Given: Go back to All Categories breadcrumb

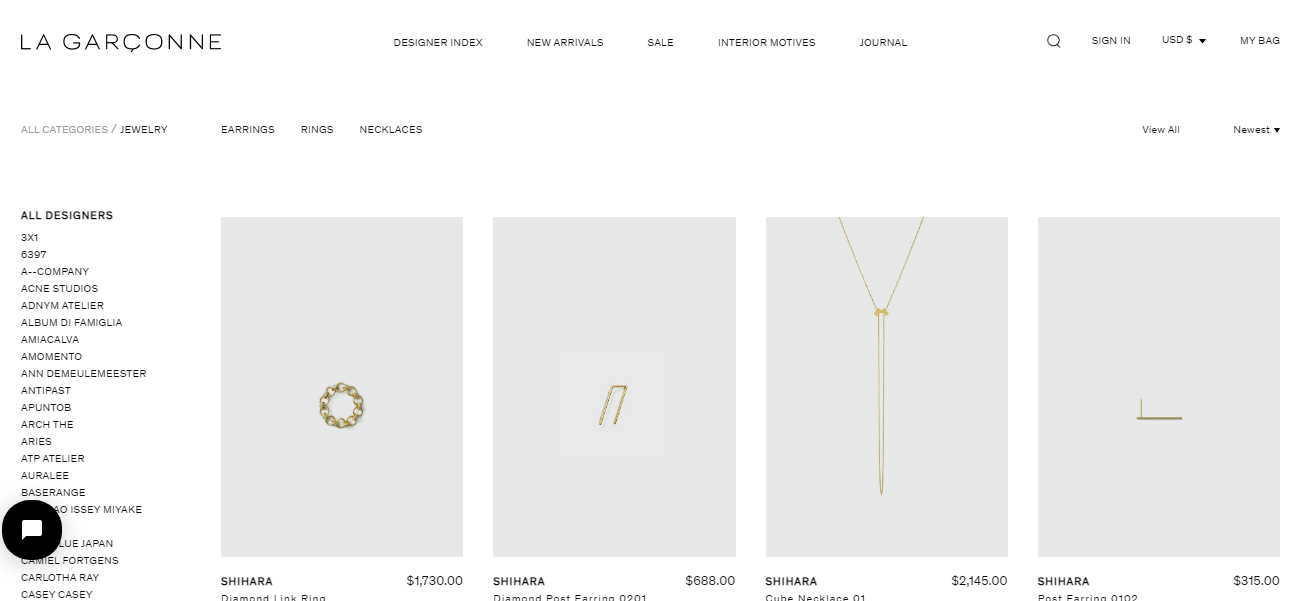Looking at the screenshot, I should tap(64, 130).
